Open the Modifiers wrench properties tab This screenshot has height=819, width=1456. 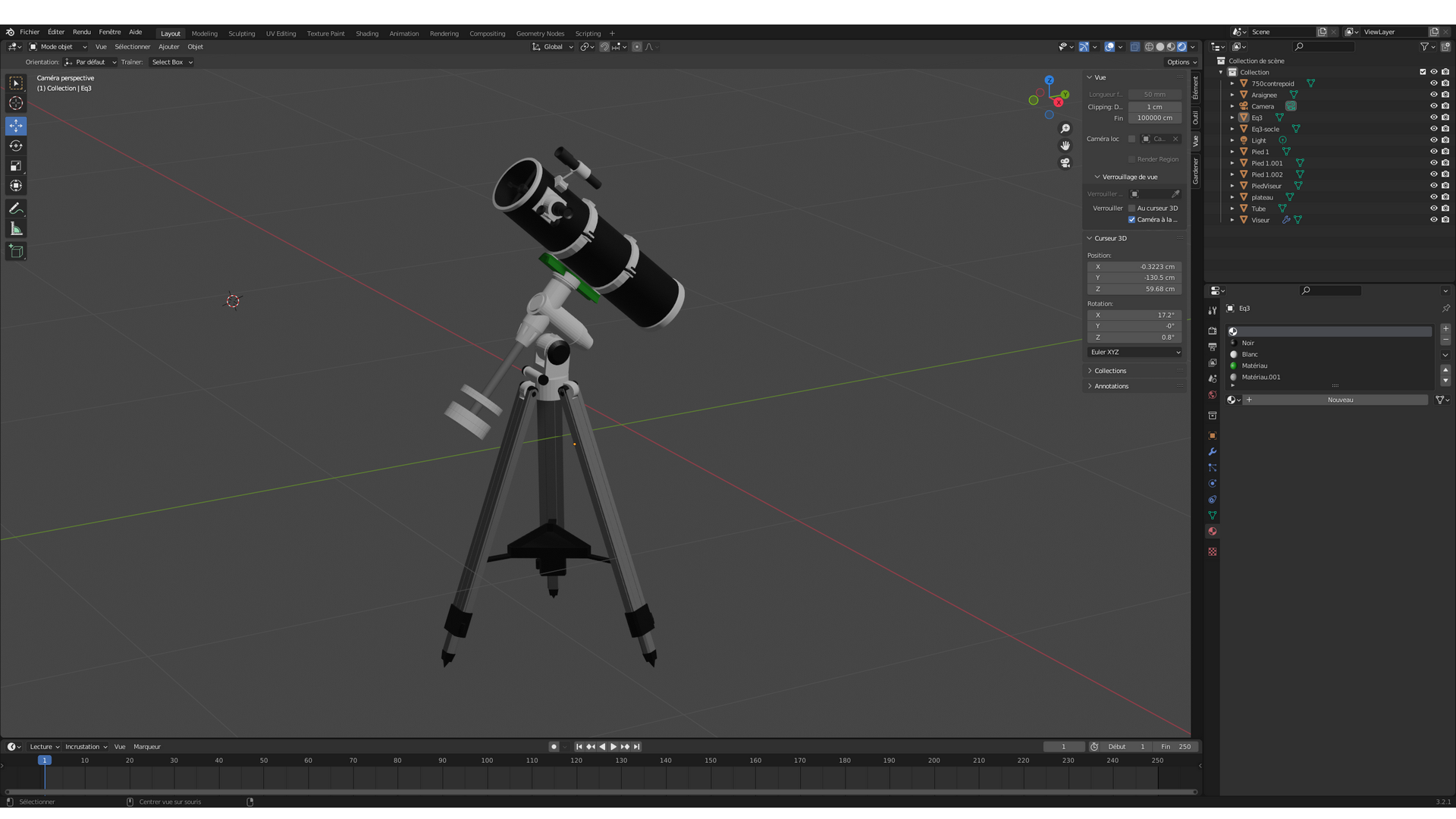point(1212,452)
